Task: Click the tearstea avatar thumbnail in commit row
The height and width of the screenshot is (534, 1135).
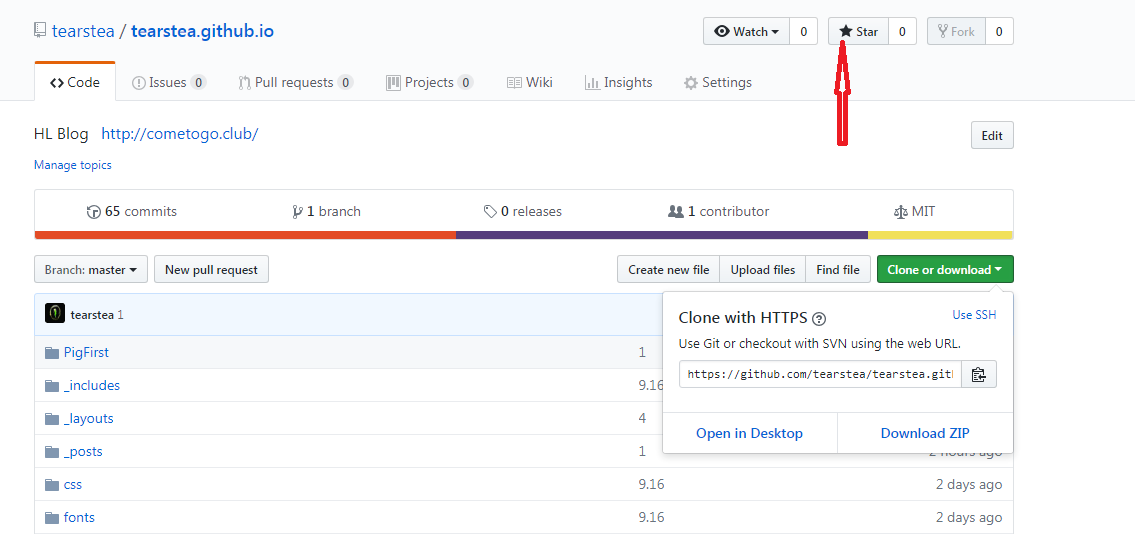Action: pos(55,314)
